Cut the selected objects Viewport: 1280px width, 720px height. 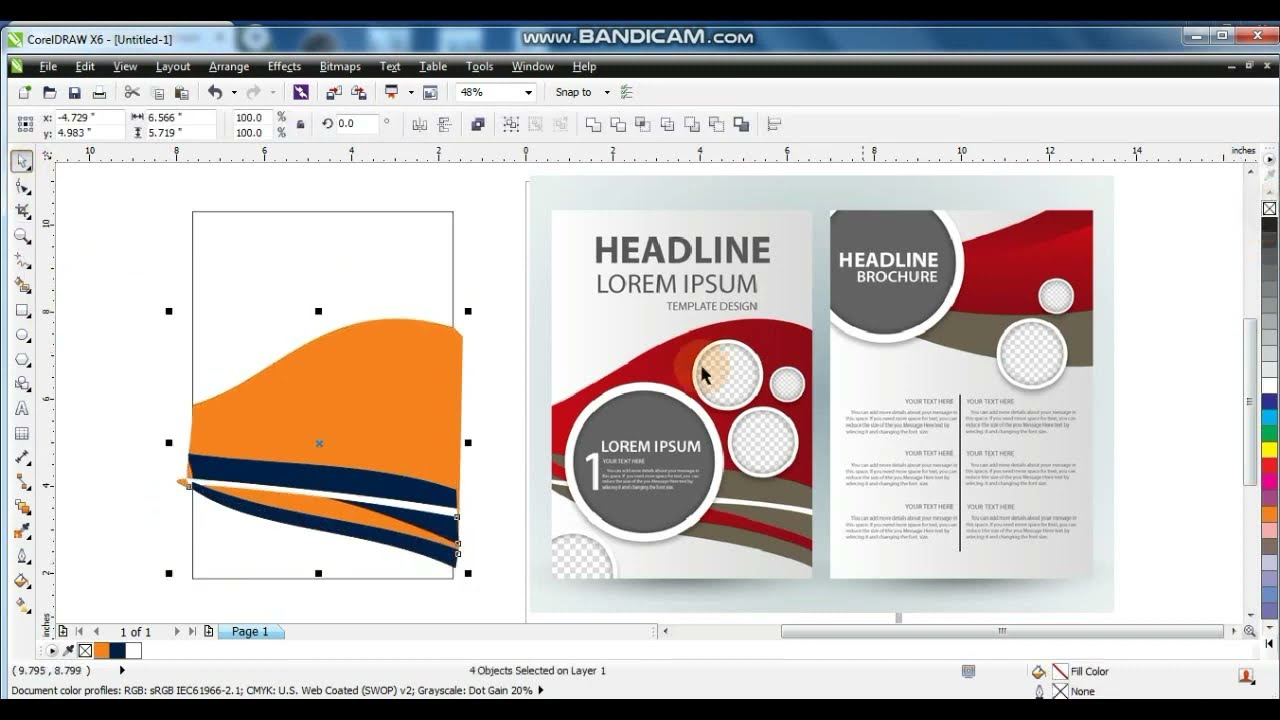[x=132, y=92]
